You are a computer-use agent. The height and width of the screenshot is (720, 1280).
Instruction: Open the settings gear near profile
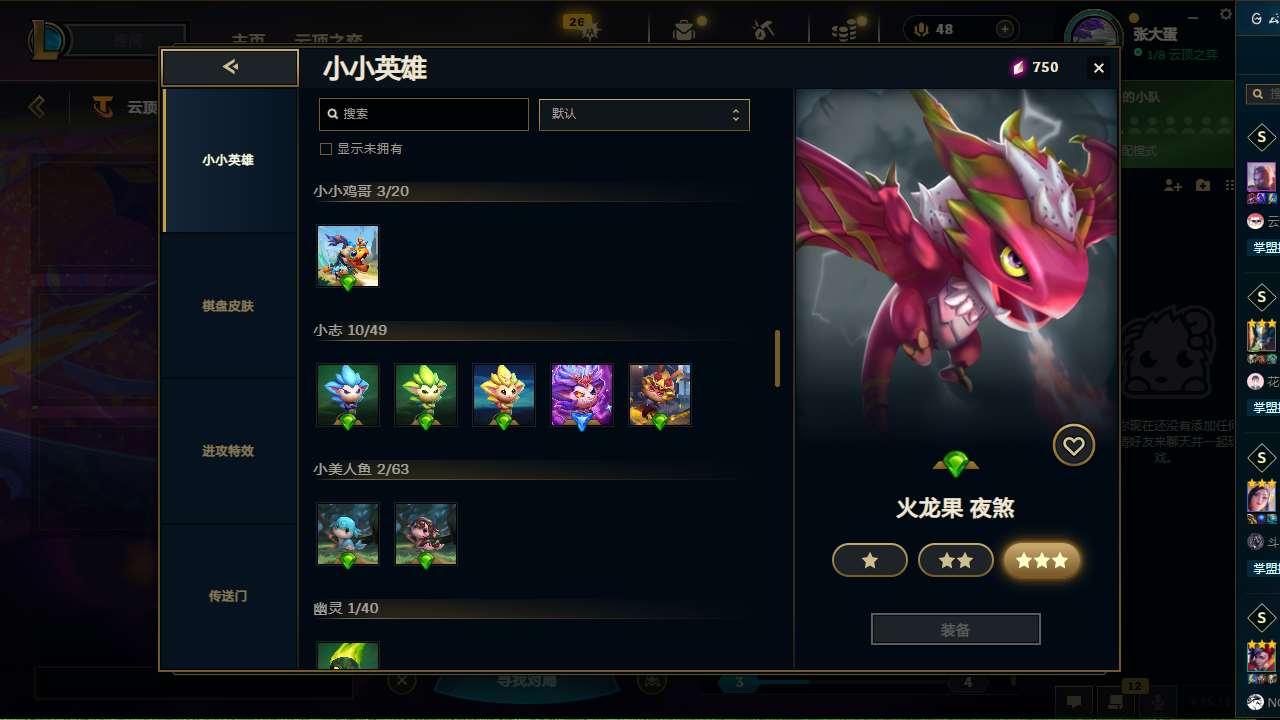(1226, 14)
